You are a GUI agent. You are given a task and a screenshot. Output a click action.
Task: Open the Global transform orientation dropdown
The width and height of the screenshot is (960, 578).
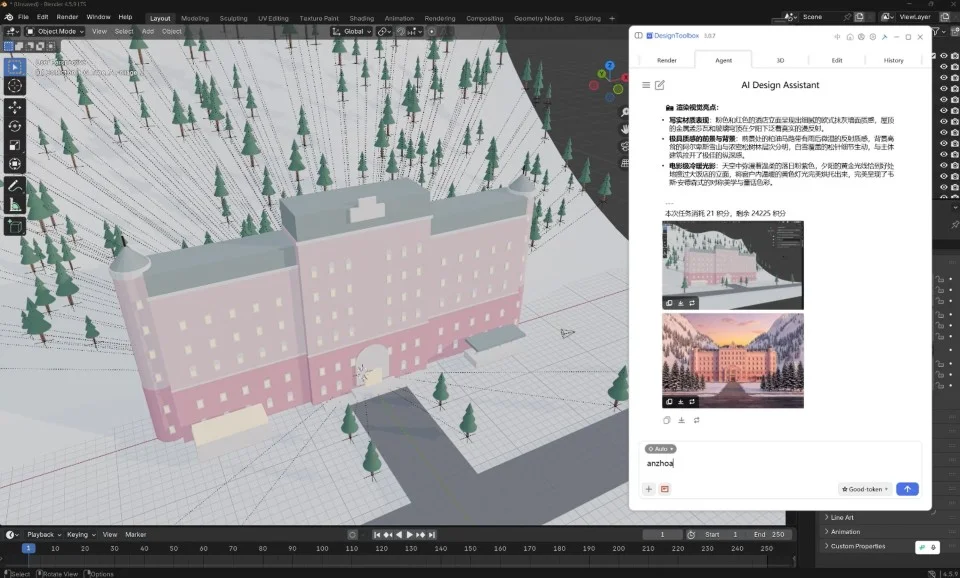point(352,31)
